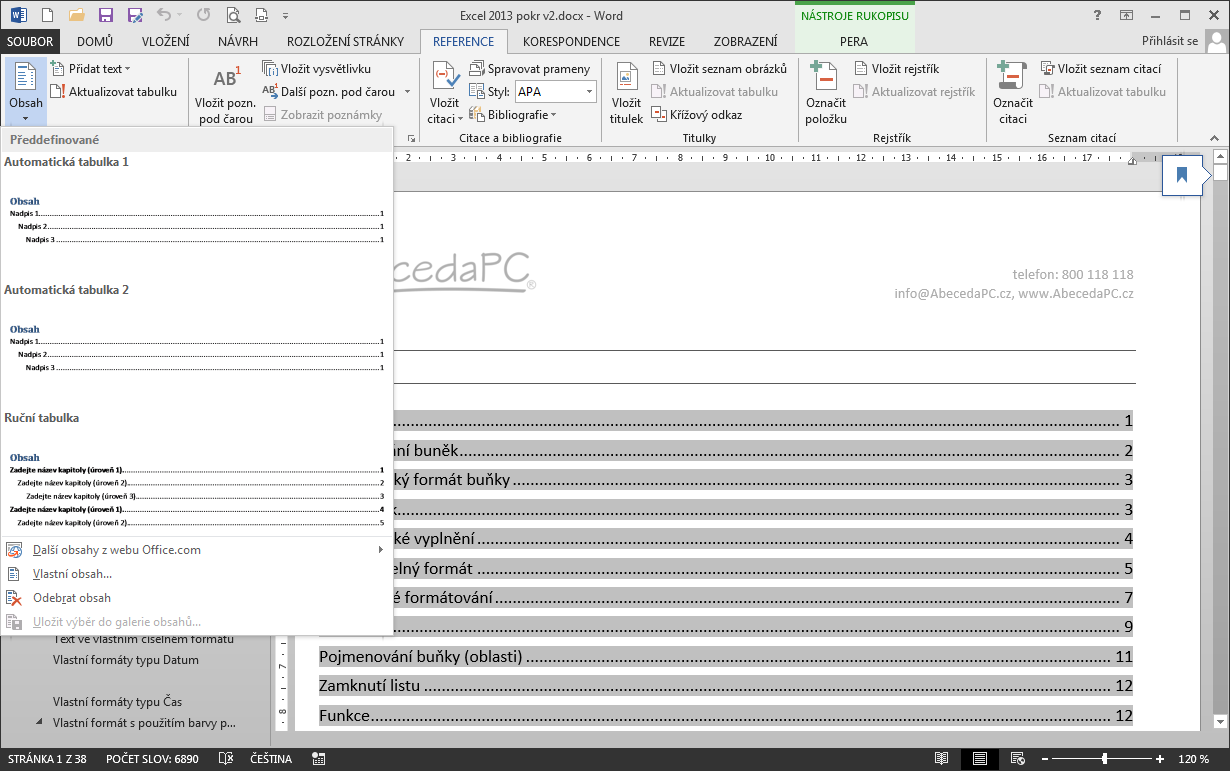1230x771 pixels.
Task: Open print preview magnifier icon
Action: coord(233,15)
